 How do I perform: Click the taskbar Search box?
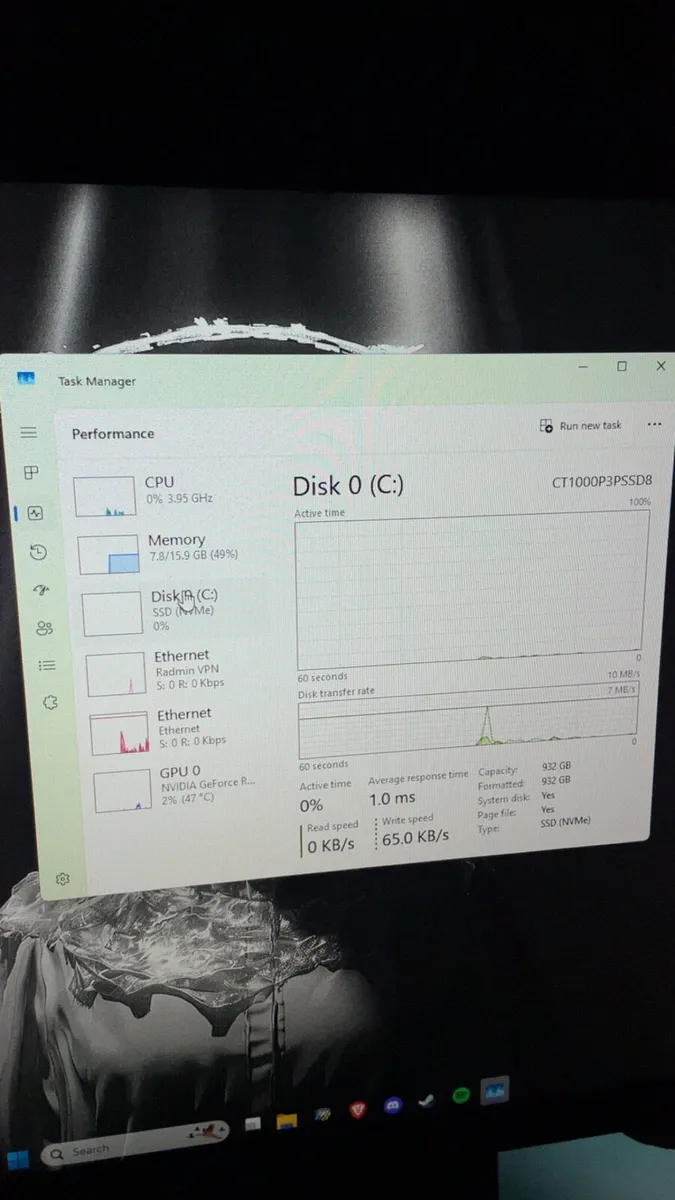[x=135, y=1143]
